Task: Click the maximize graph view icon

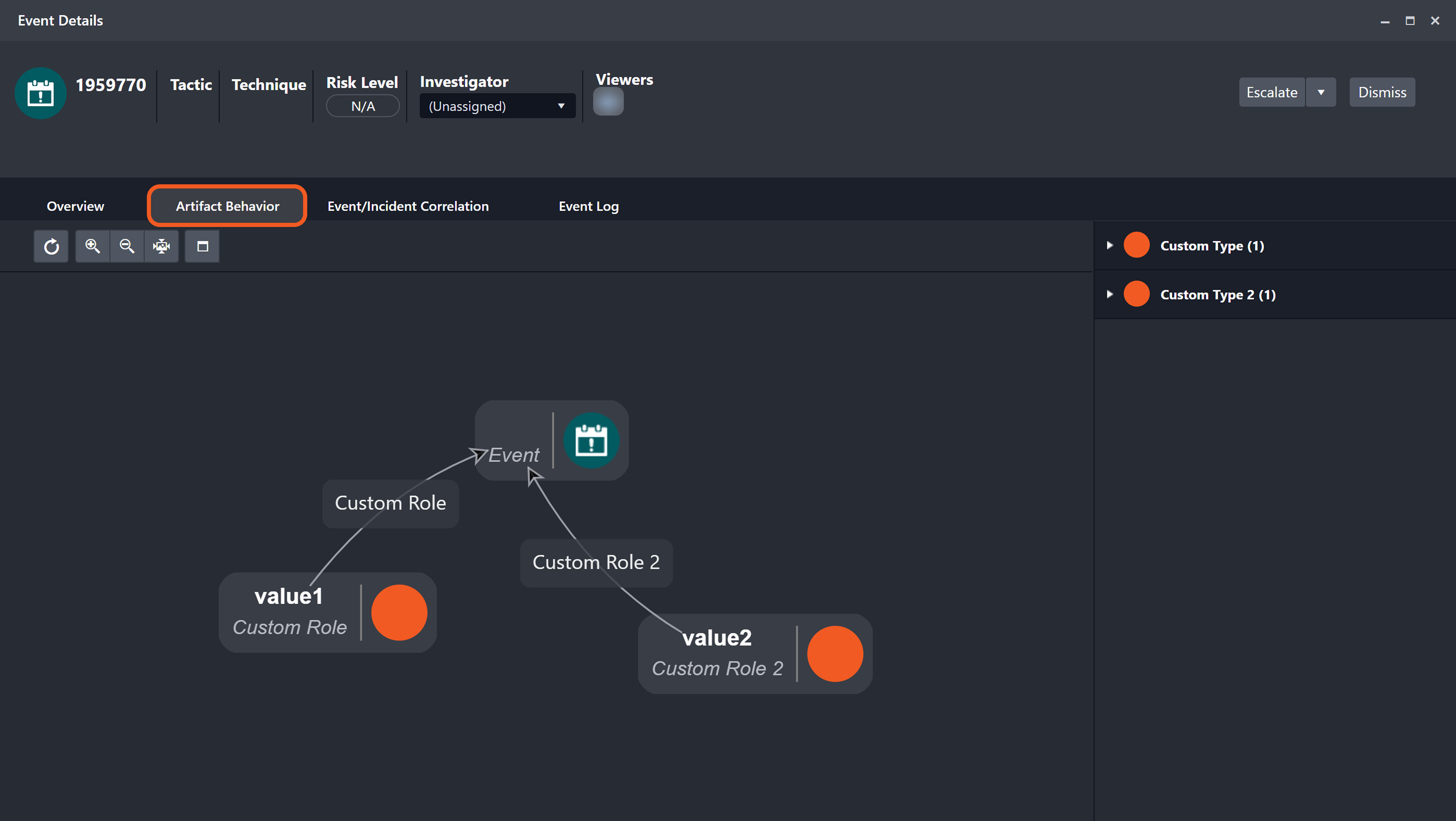Action: [x=202, y=246]
